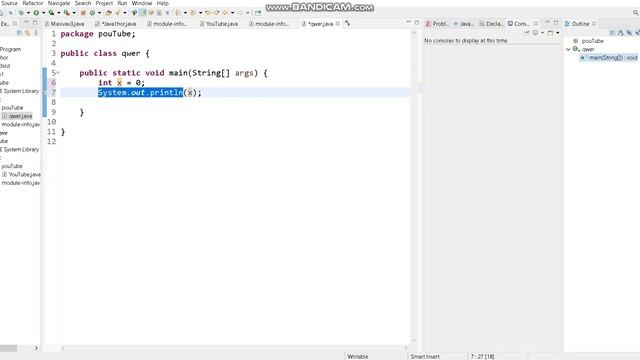This screenshot has height=360, width=640.
Task: Click cursor position 7 : 27 status
Action: click(482, 356)
